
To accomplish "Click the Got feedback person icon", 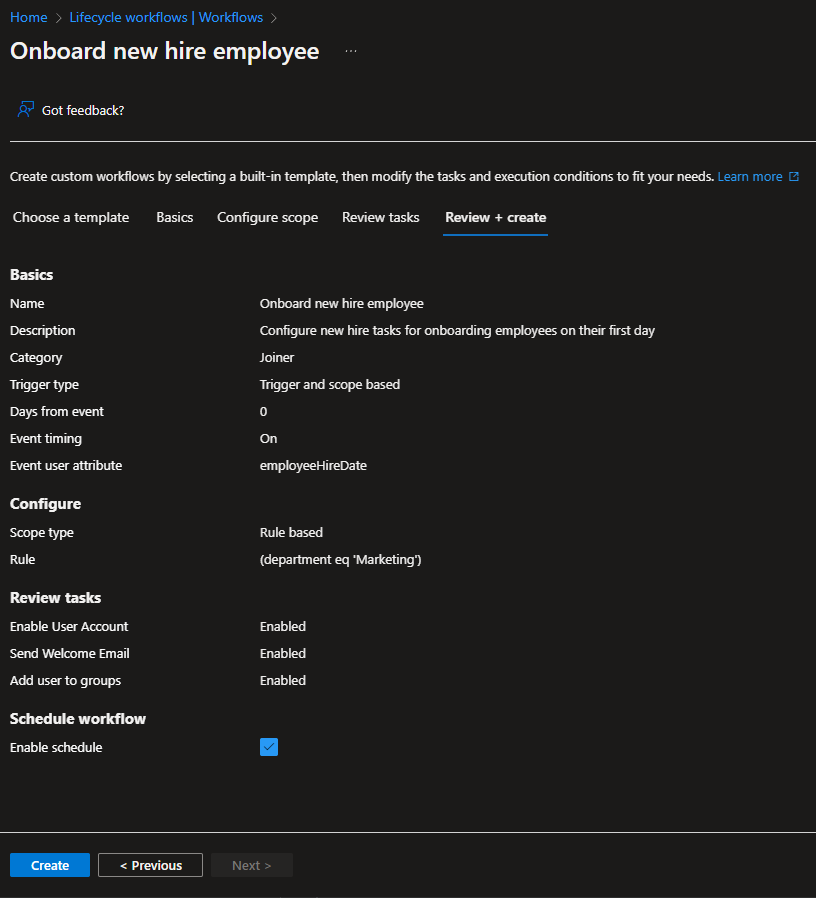I will (x=26, y=110).
